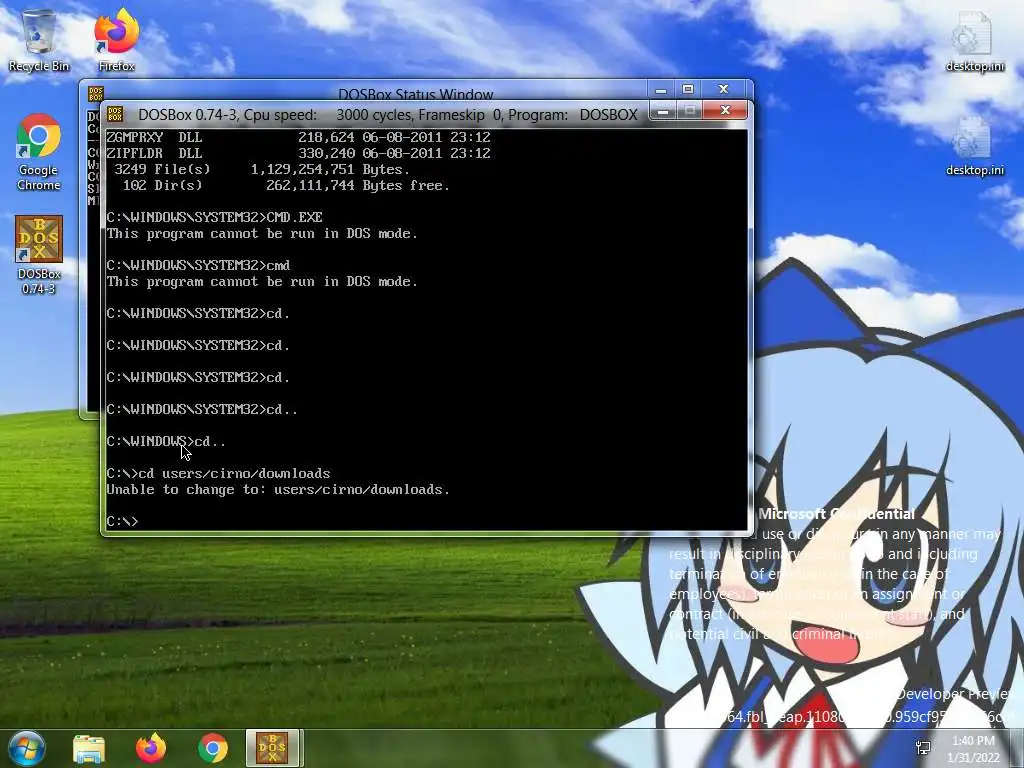The width and height of the screenshot is (1024, 768).
Task: Click the 102 Dir(s) bytes free line
Action: (286, 185)
